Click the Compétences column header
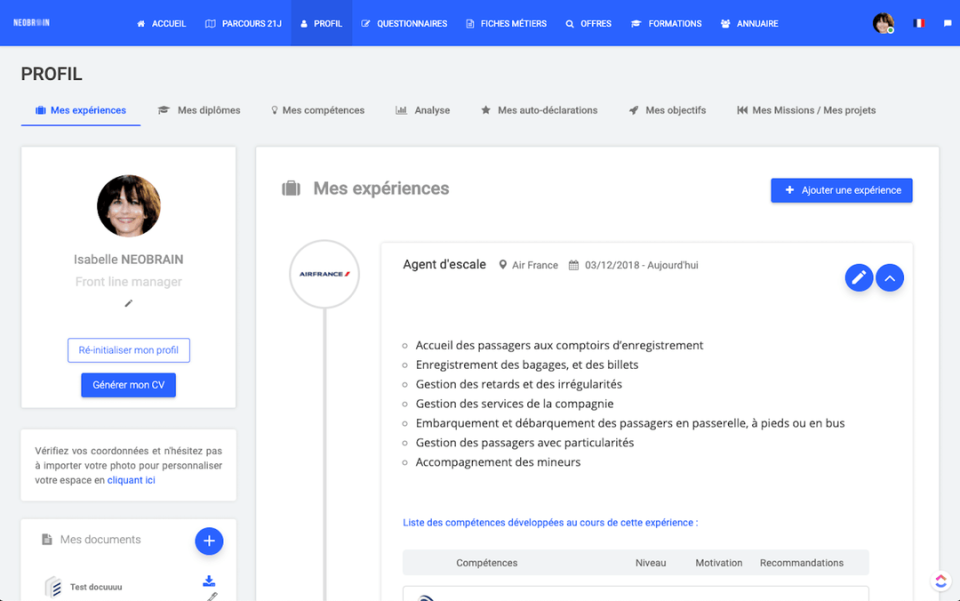The width and height of the screenshot is (960, 601). (x=487, y=562)
